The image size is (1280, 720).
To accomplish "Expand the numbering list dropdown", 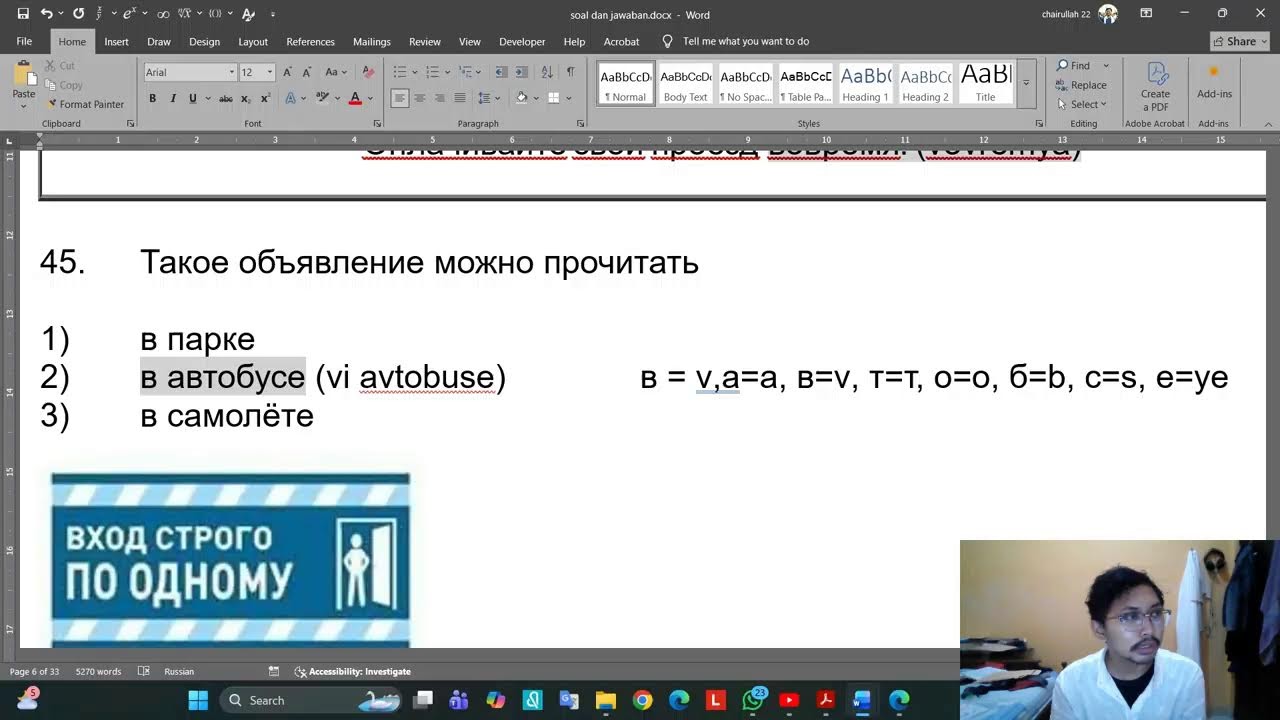I will (x=448, y=72).
